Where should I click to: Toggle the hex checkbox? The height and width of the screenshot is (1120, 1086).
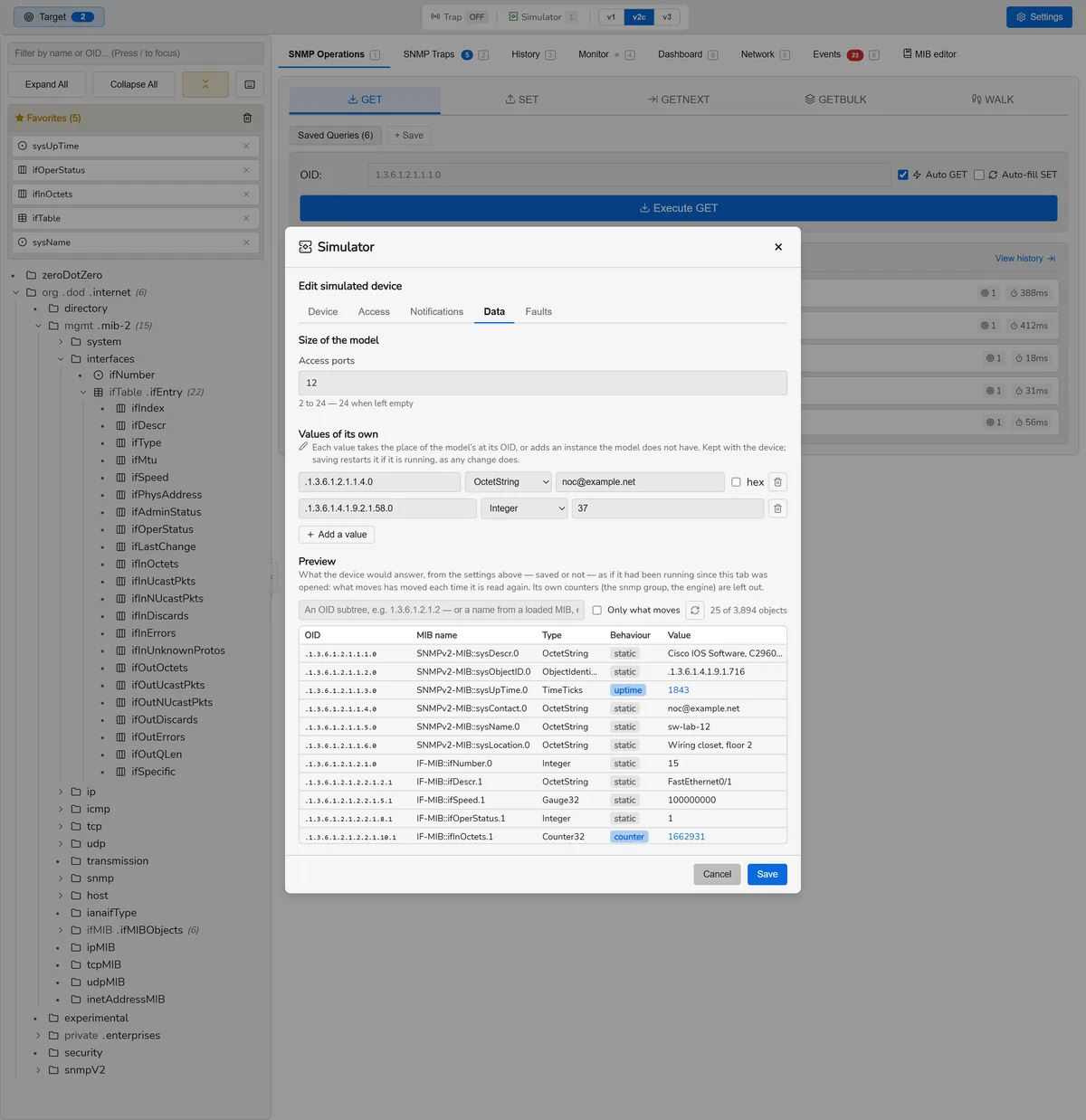736,482
